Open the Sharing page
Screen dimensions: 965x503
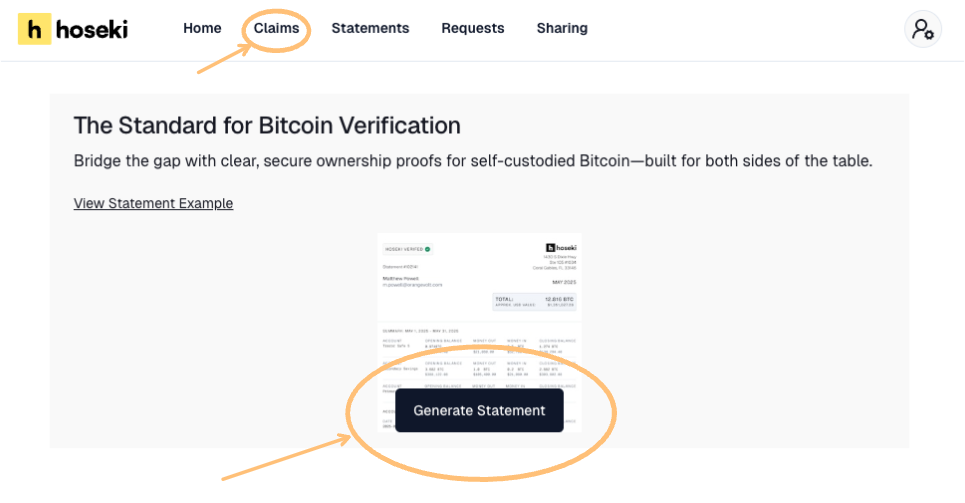(562, 28)
